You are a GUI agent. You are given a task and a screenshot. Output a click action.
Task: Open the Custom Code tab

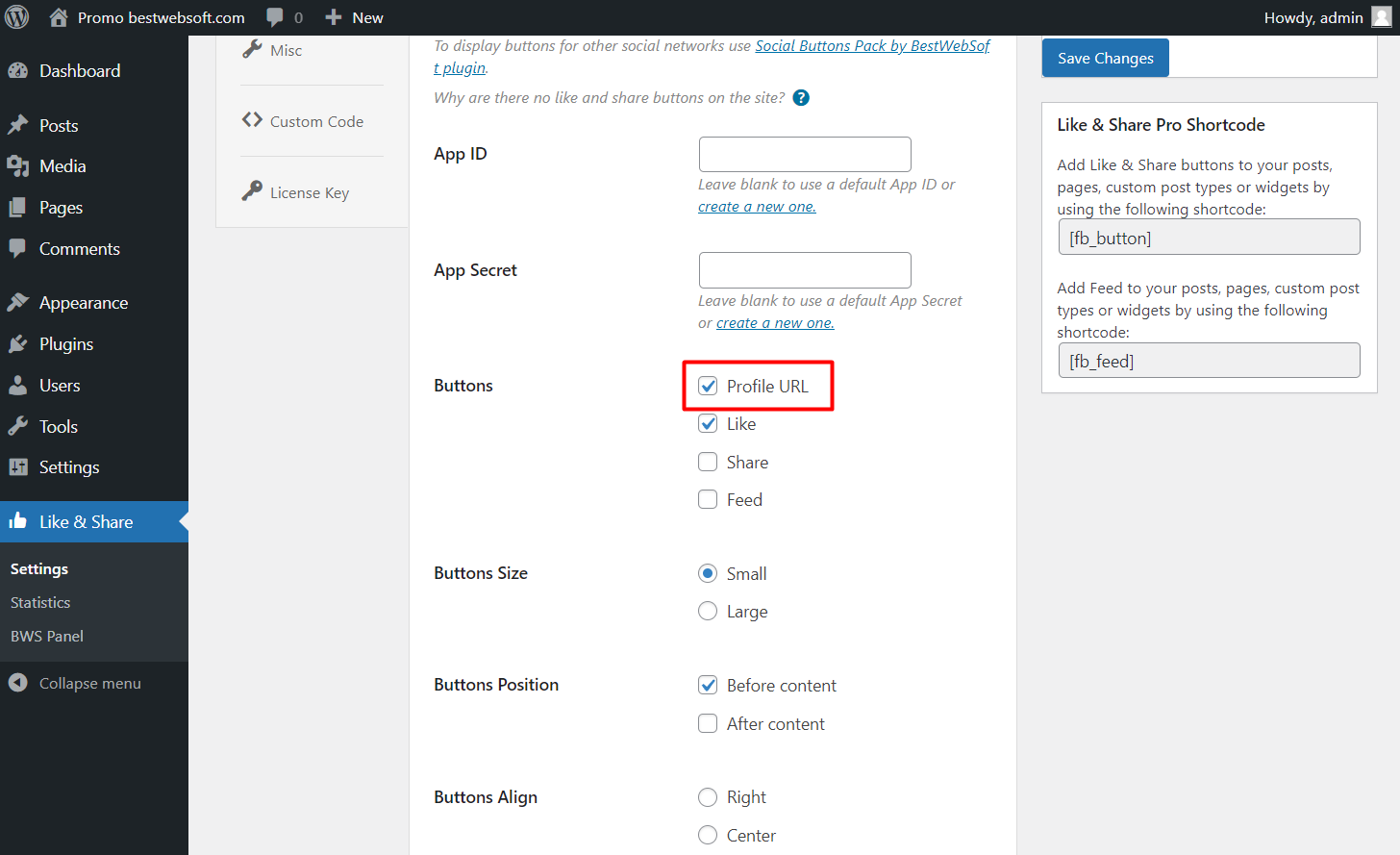(x=316, y=121)
